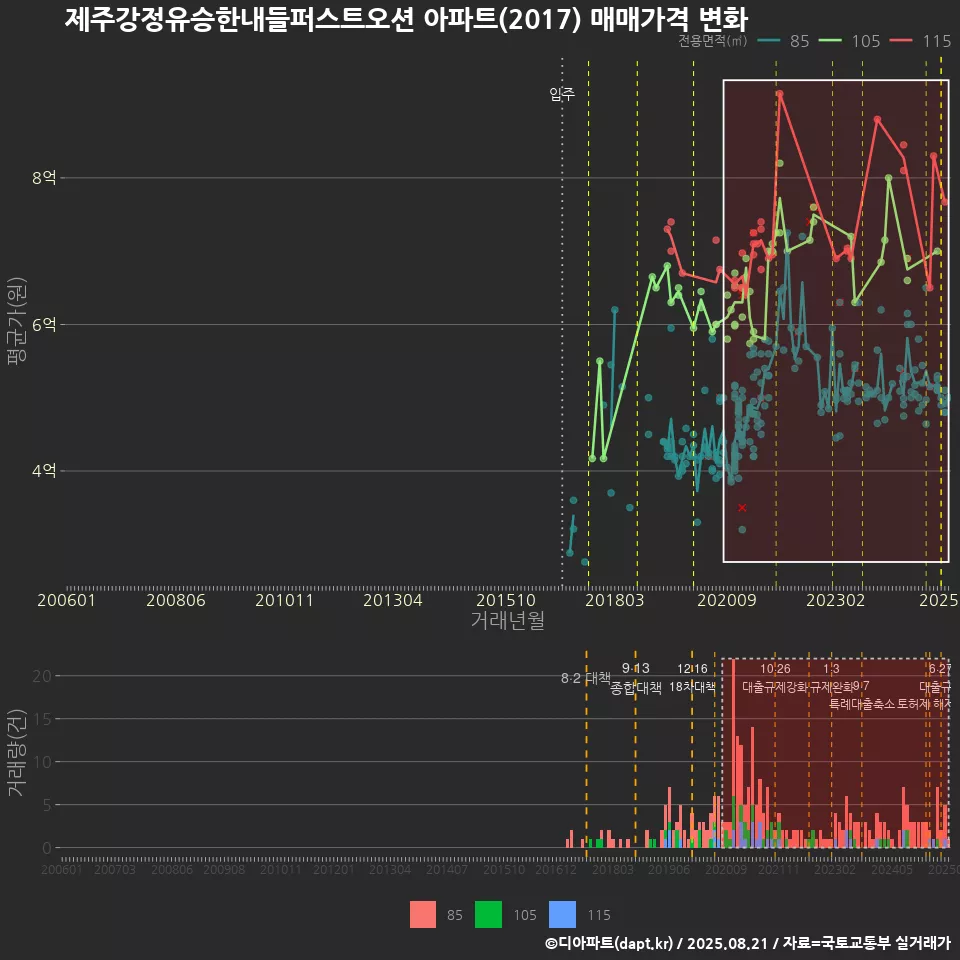Click the 105 legend line in the top legend
Viewport: 960px width, 960px height.
point(830,41)
